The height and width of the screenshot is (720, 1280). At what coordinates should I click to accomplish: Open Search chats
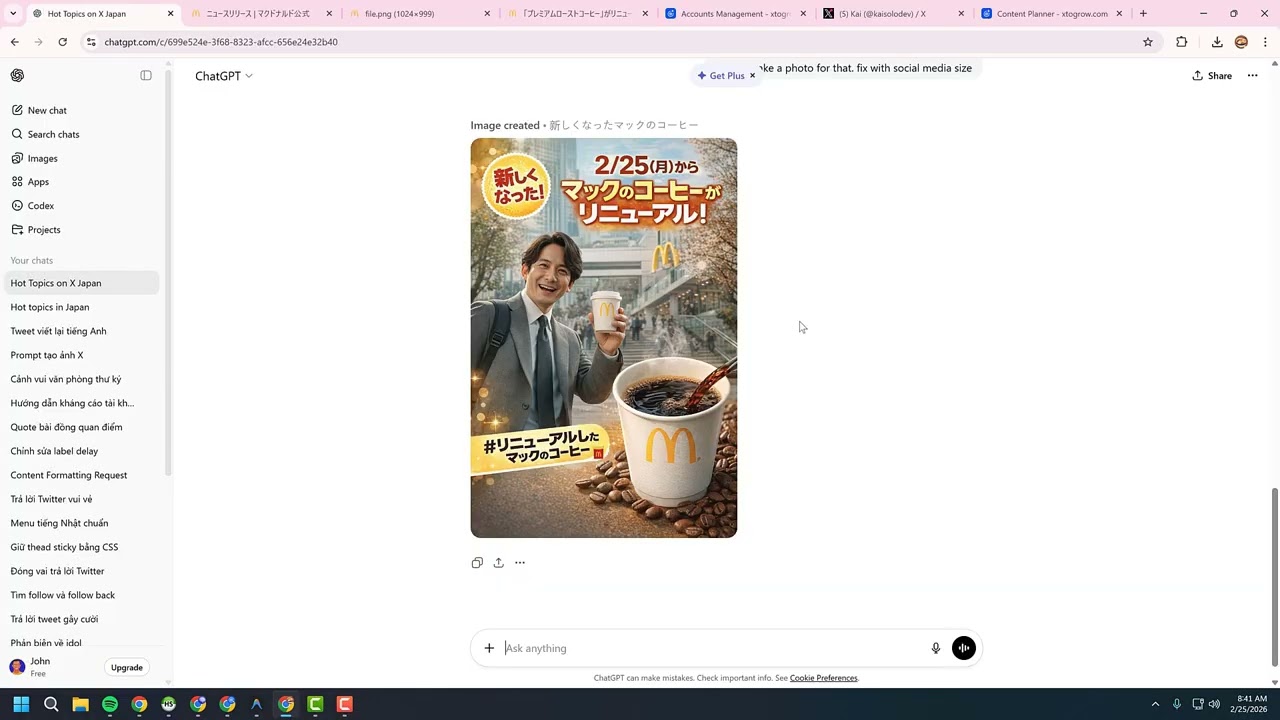[x=82, y=134]
